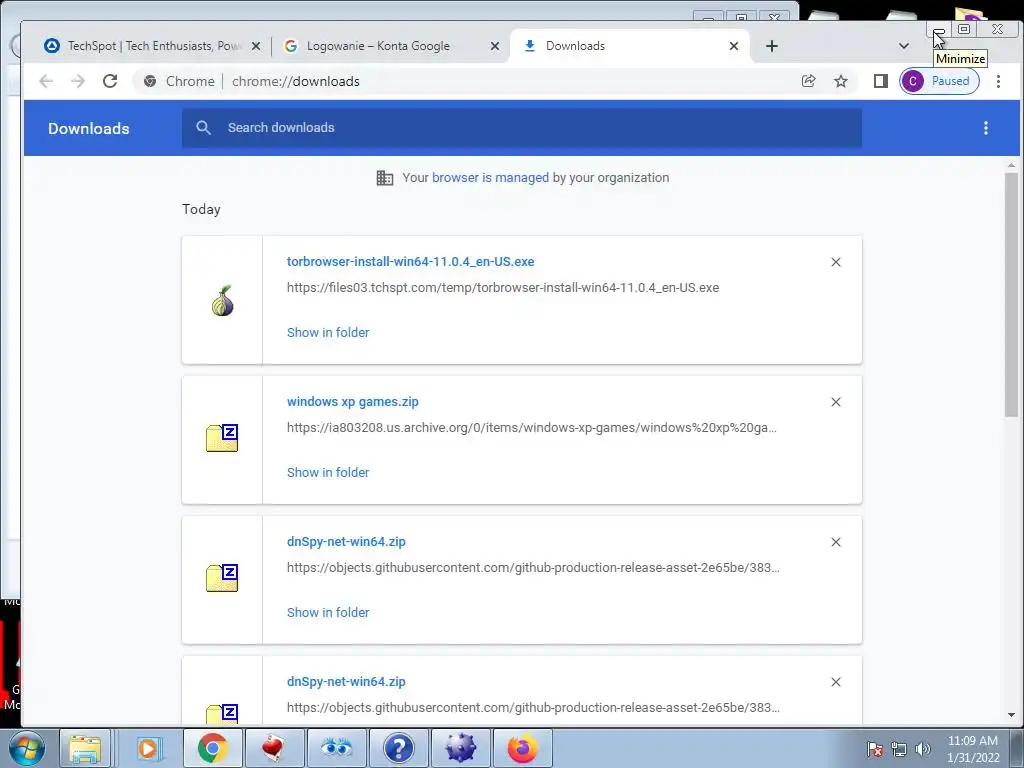Click the Today date heading
Image resolution: width=1024 pixels, height=768 pixels.
(201, 209)
